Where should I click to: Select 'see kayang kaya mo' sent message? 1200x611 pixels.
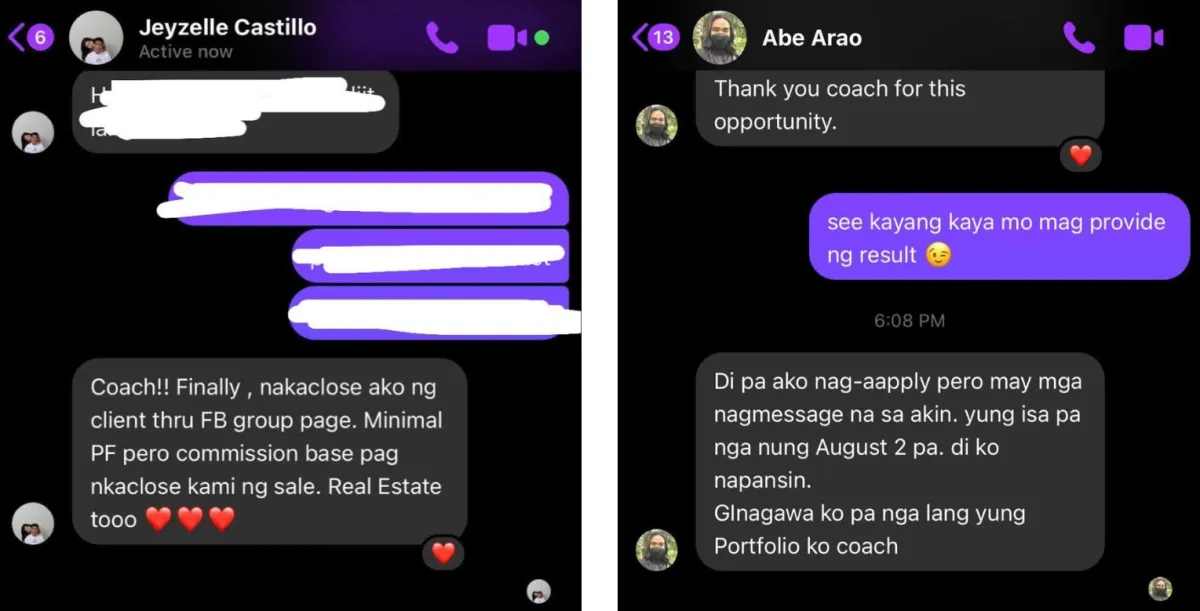pos(999,236)
